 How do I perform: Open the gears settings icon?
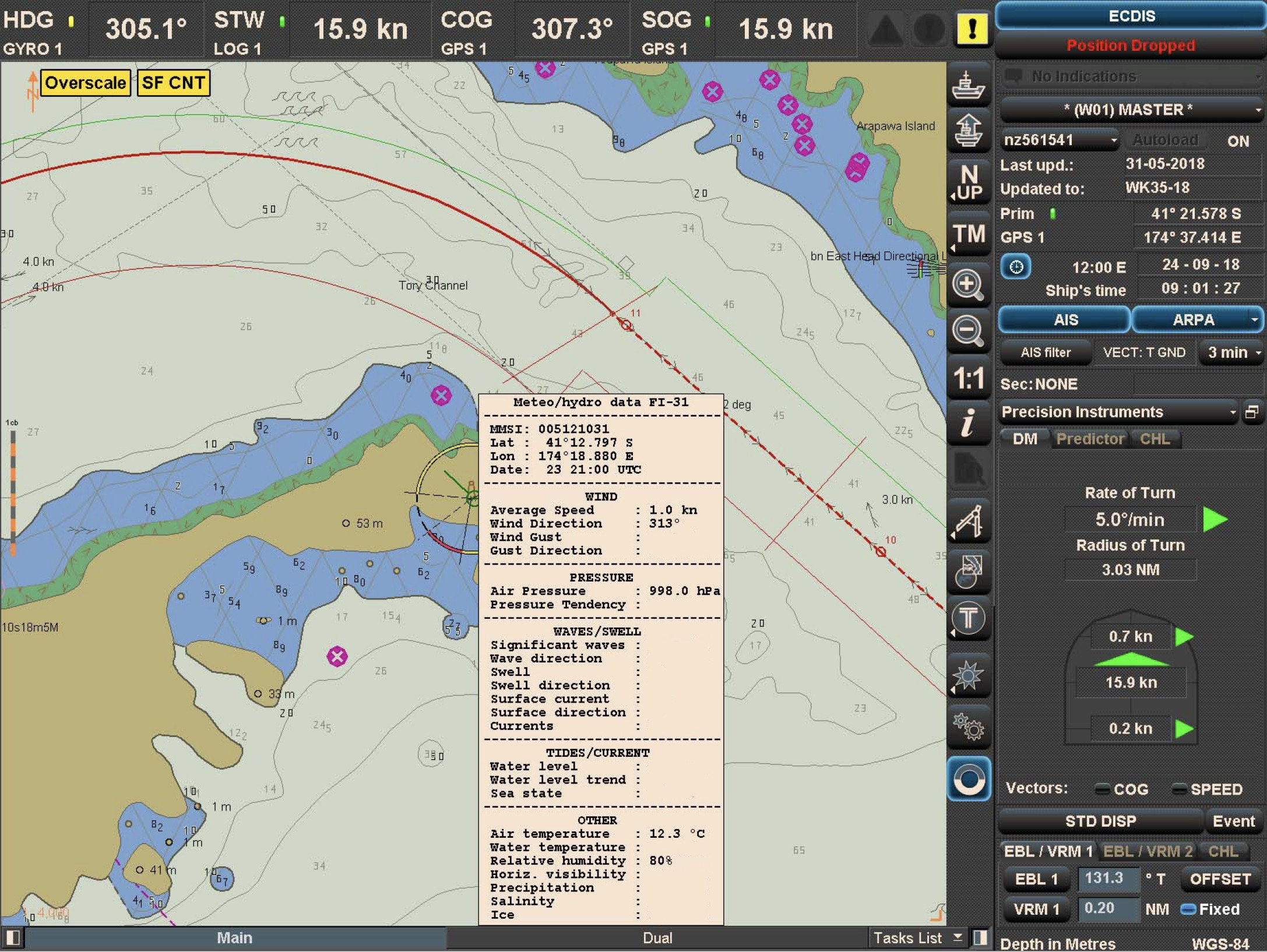tap(968, 727)
